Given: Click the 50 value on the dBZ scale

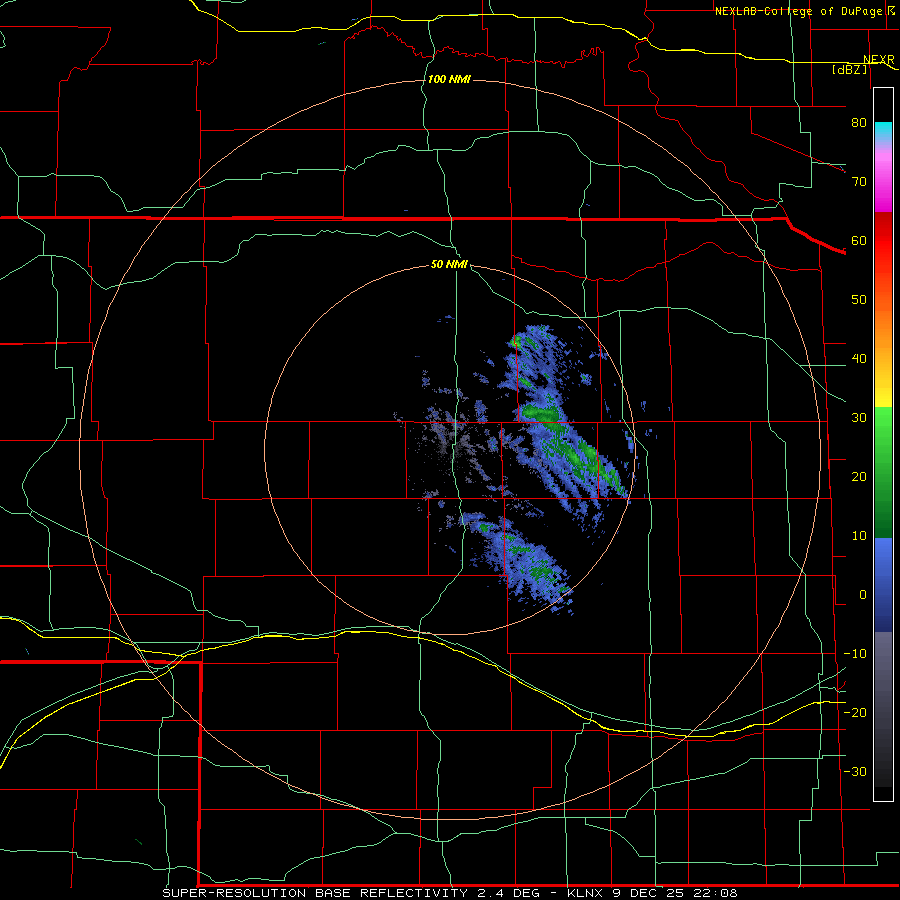Looking at the screenshot, I should [859, 300].
